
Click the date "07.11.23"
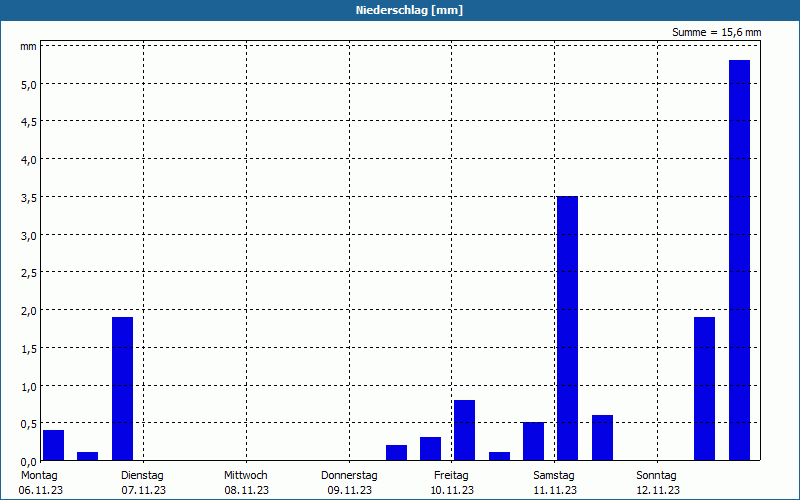[144, 490]
